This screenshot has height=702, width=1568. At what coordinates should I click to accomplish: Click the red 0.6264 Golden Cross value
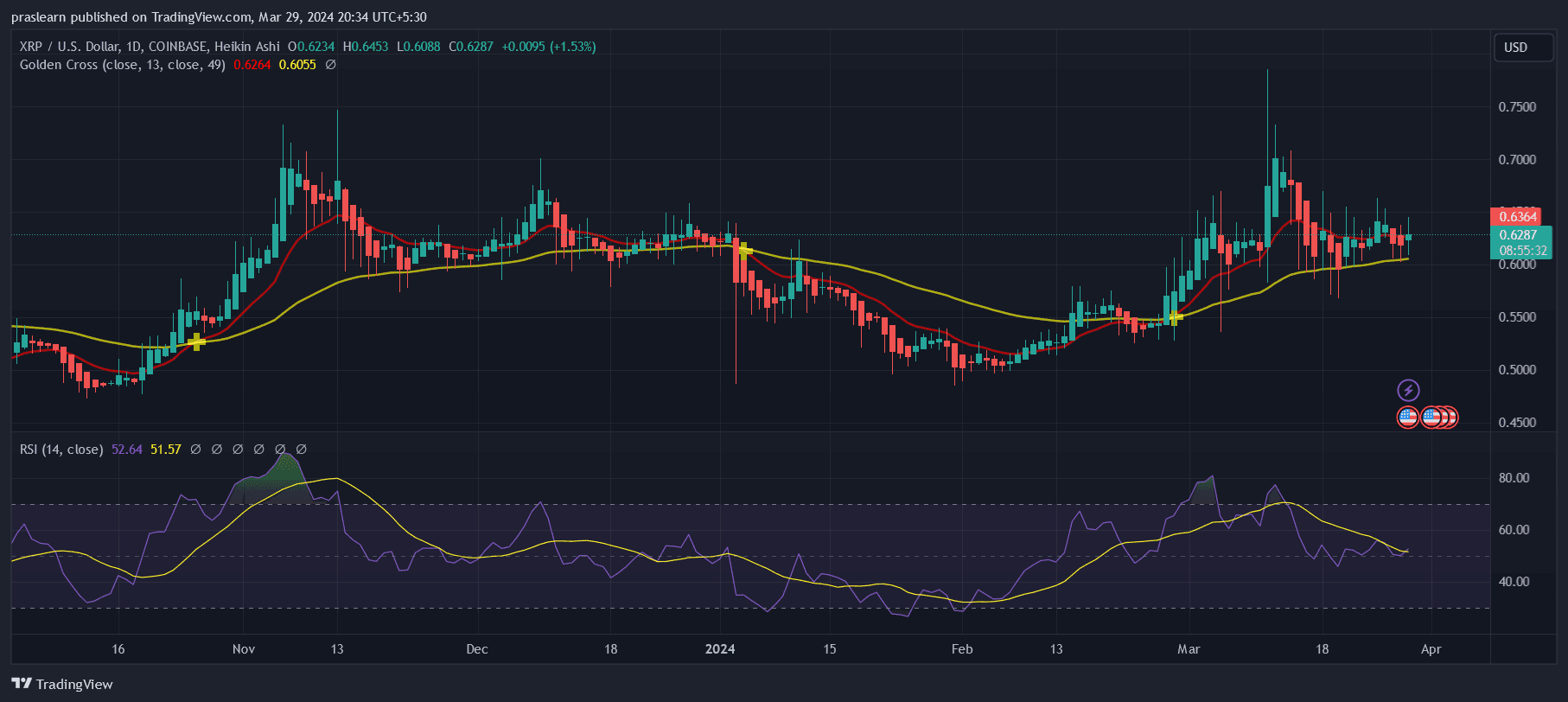252,65
